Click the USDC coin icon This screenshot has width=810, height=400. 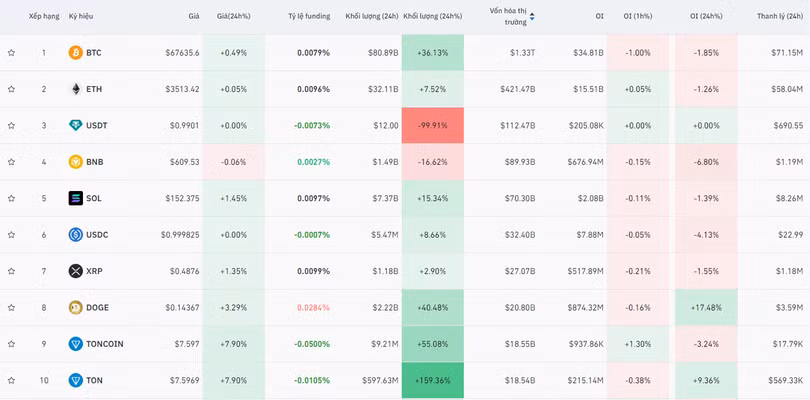pyautogui.click(x=75, y=235)
